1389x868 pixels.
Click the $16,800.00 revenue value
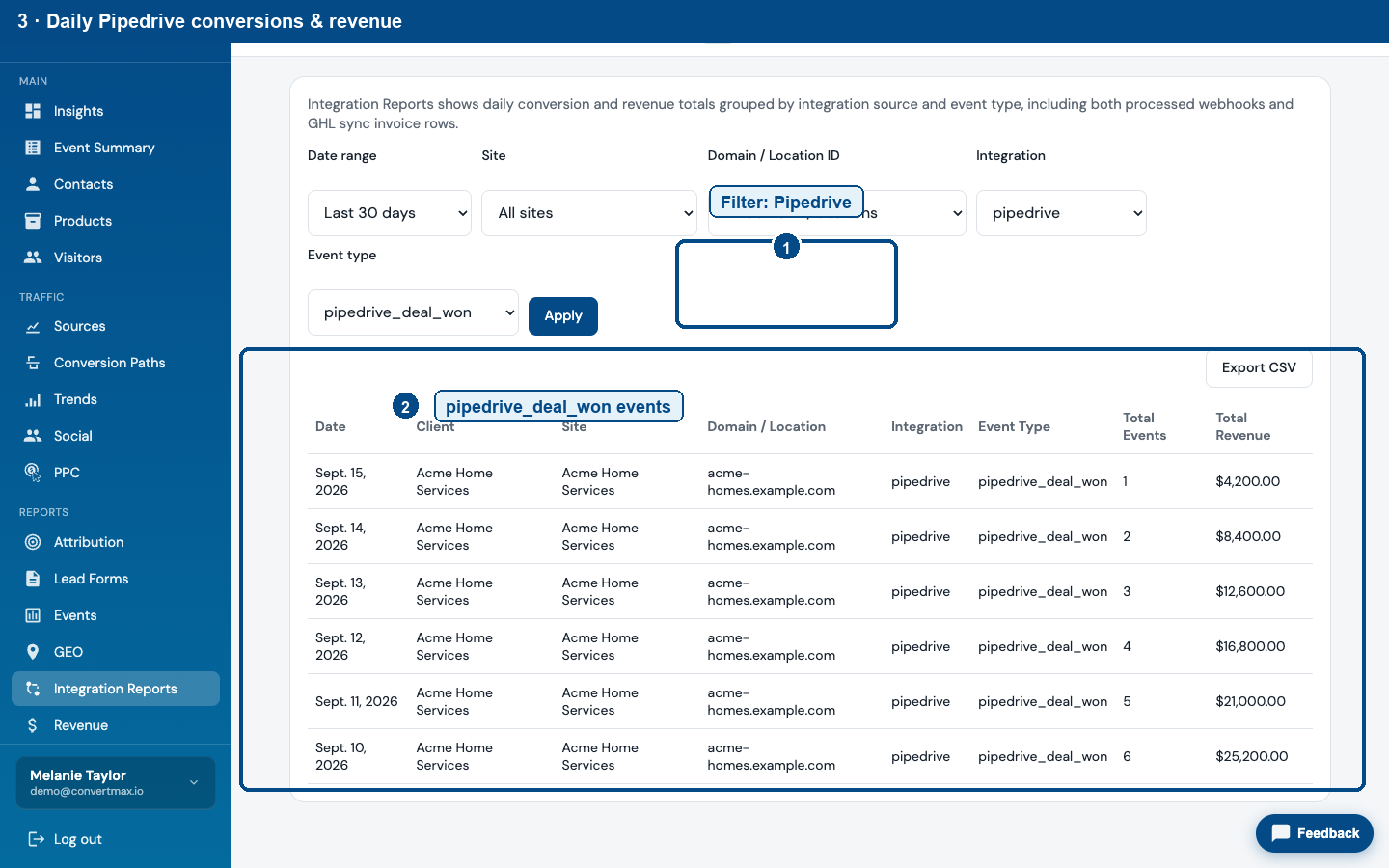coord(1250,646)
